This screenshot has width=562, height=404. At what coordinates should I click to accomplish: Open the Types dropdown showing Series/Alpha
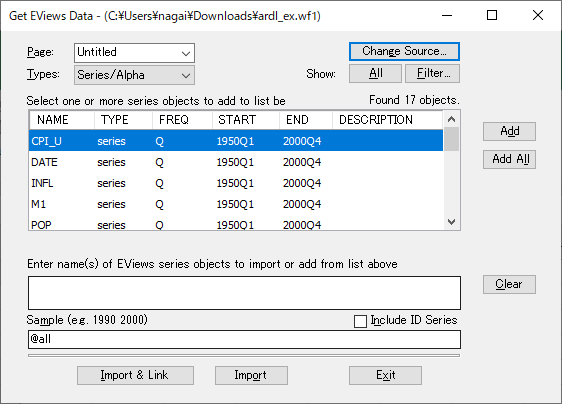point(134,75)
